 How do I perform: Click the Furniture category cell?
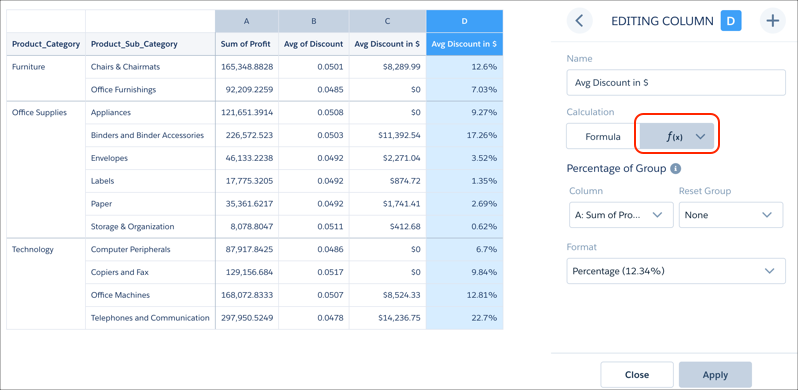coord(46,78)
